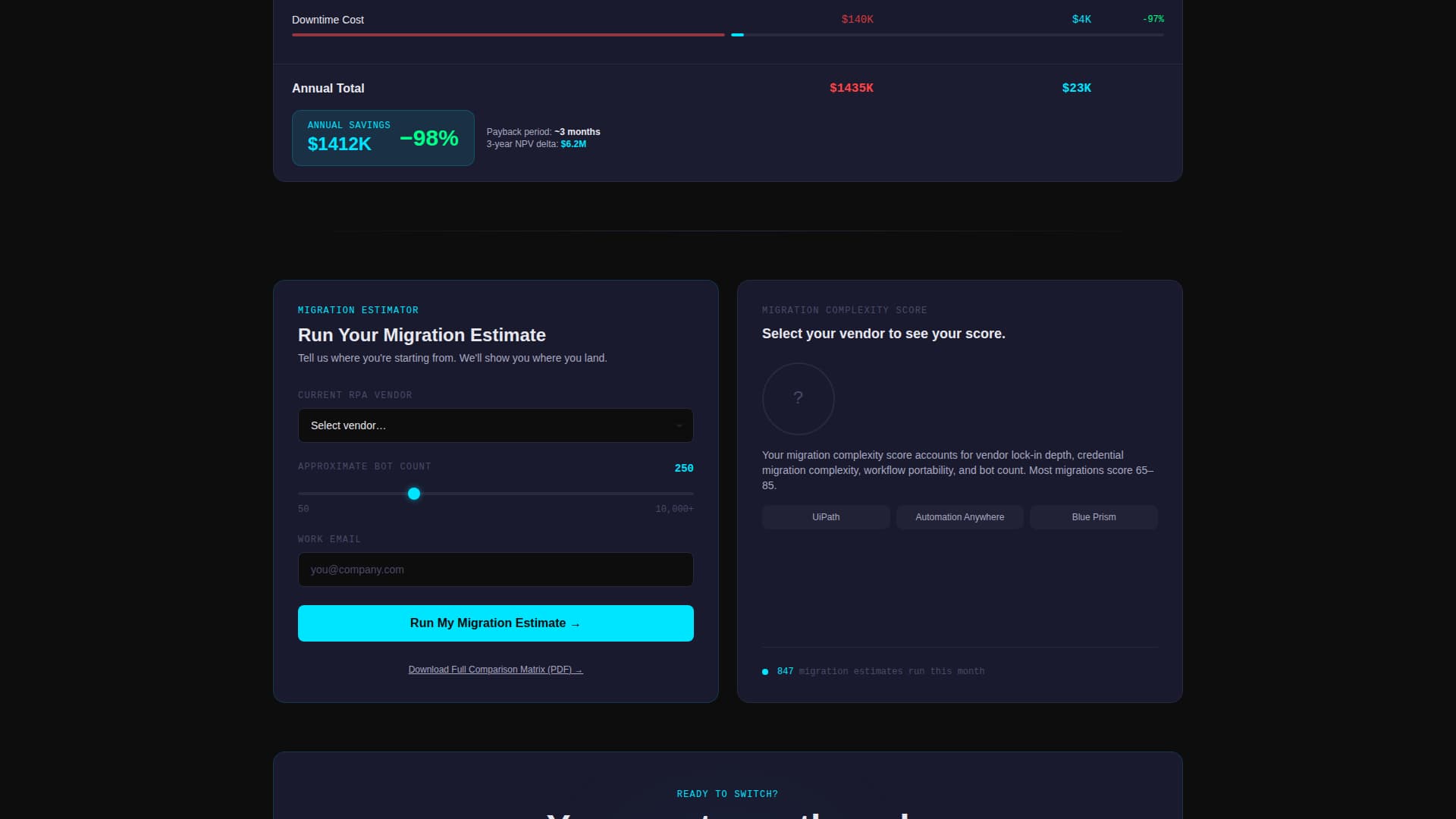Screen dimensions: 1456x819
Task: Click the $1435K Annual Total figure
Action: (852, 87)
